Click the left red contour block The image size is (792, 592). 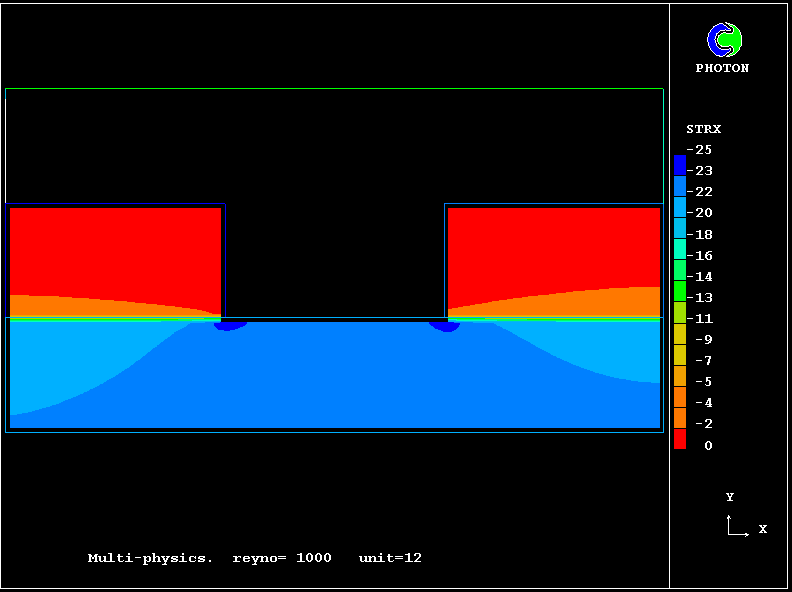pos(115,248)
